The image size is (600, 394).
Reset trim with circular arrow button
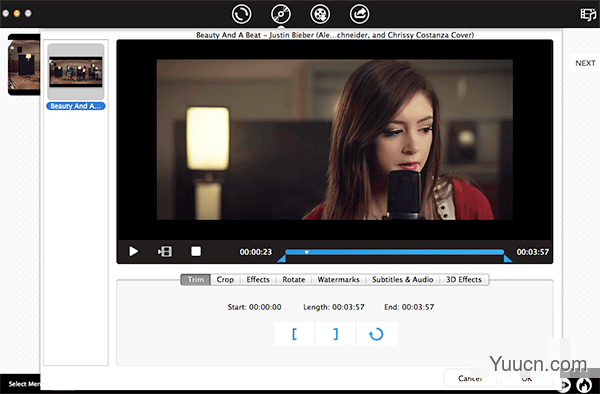coord(376,334)
